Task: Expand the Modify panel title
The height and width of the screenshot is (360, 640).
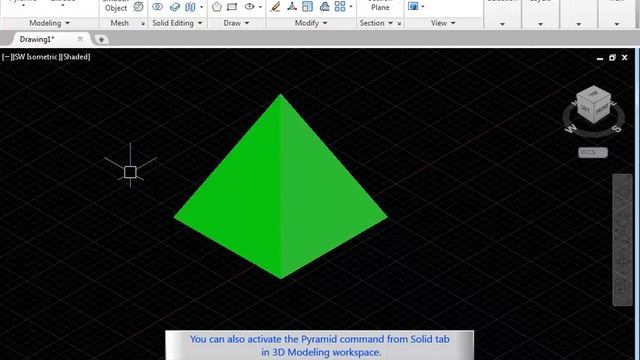Action: [311, 23]
